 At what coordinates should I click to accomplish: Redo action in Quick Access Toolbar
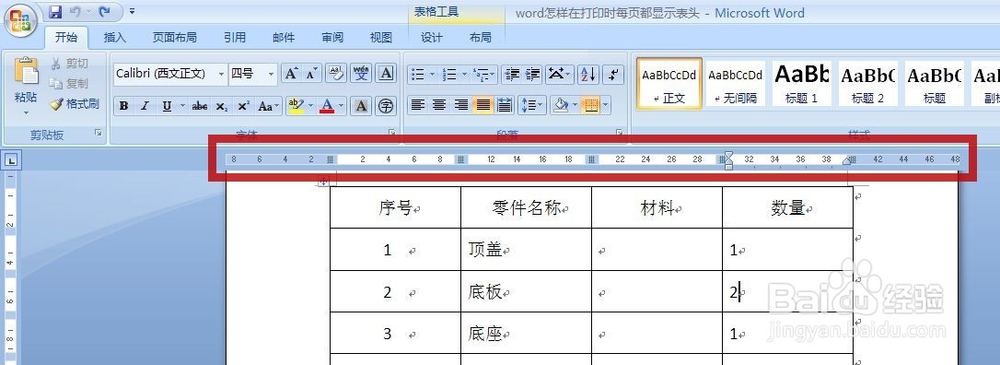point(105,11)
